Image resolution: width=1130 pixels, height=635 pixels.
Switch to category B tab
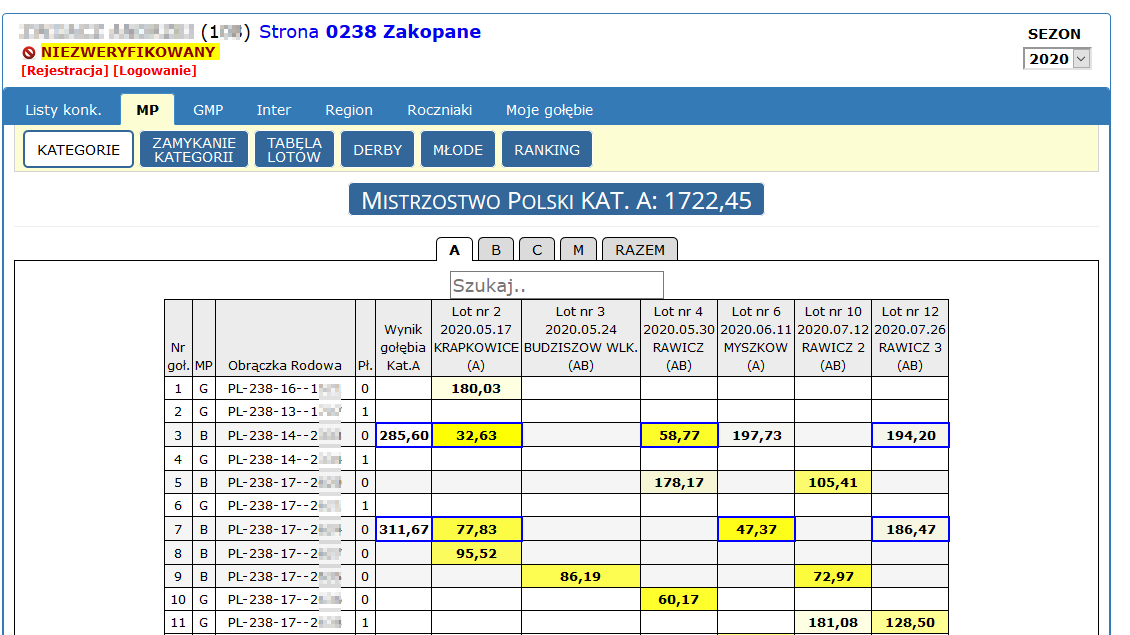point(496,250)
